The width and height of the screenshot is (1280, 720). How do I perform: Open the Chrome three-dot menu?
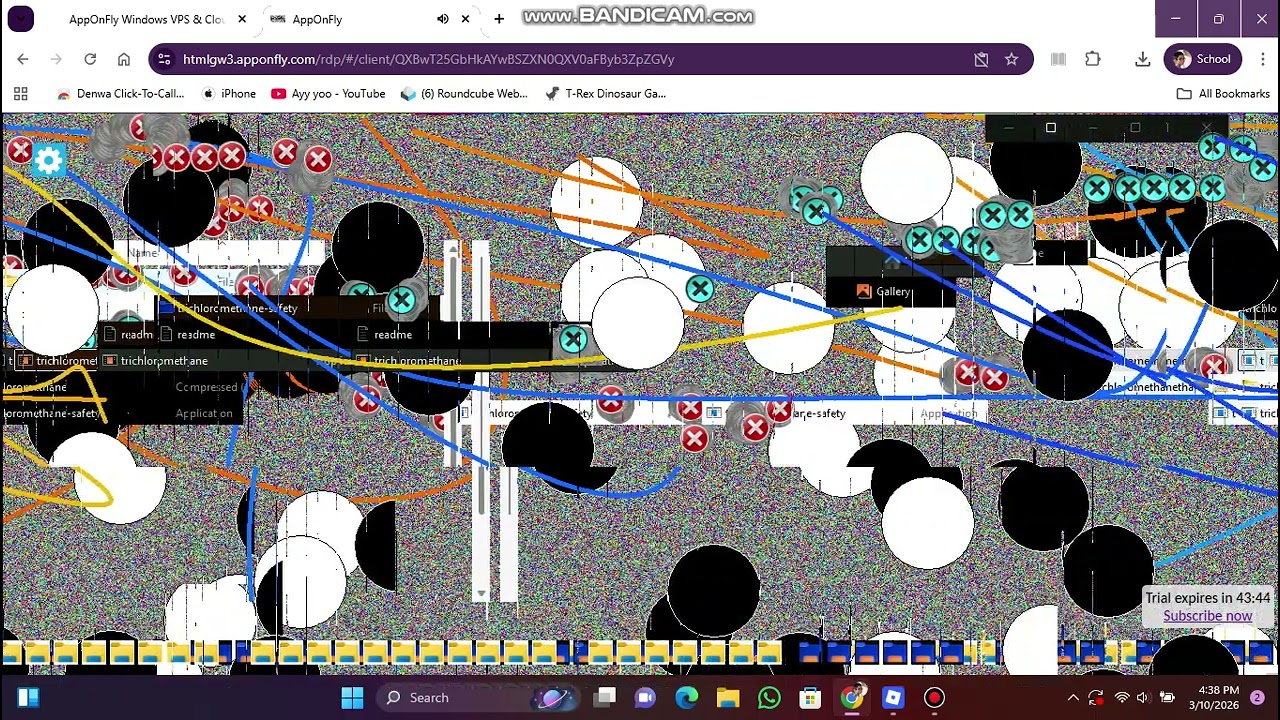point(1261,59)
